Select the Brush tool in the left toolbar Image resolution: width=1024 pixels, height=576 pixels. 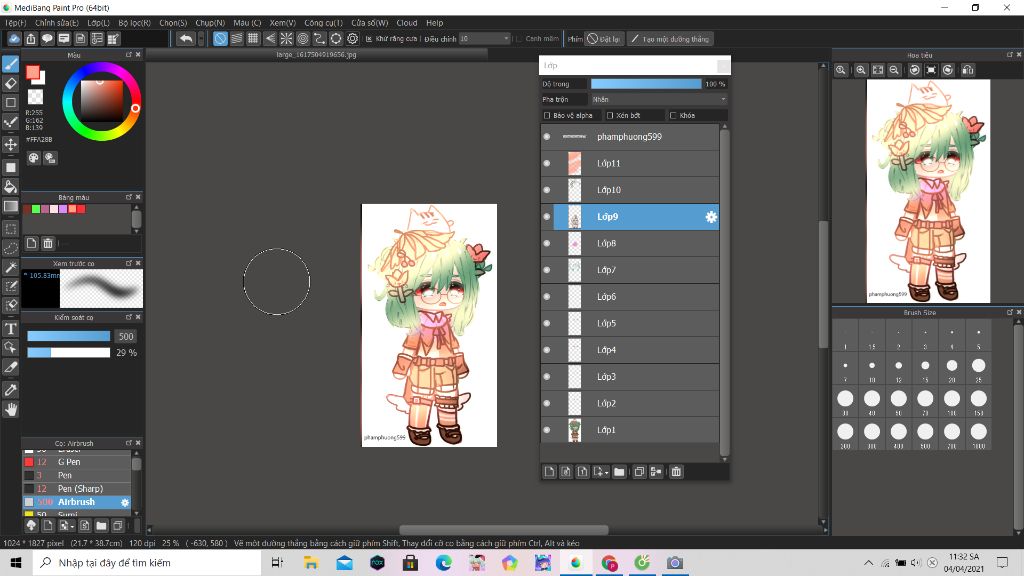pyautogui.click(x=10, y=64)
